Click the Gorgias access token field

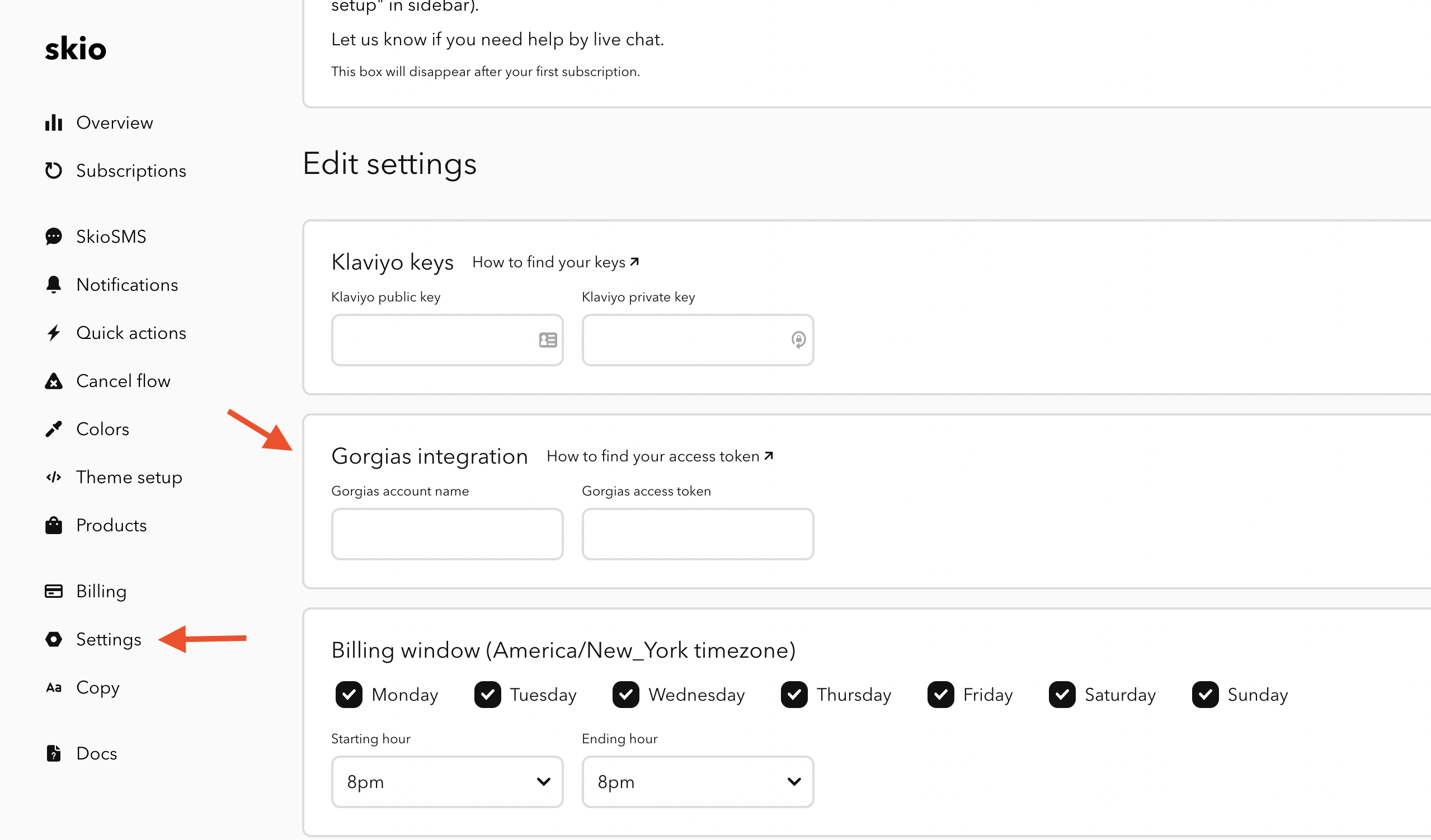(x=698, y=534)
